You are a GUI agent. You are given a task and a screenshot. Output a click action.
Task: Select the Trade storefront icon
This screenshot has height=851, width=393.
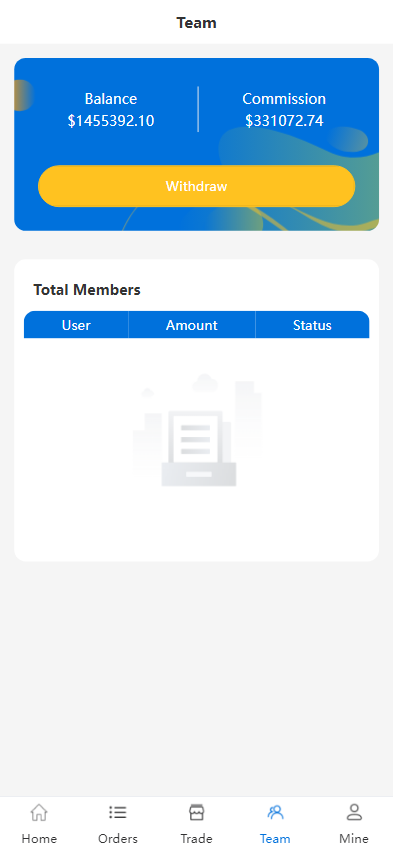click(196, 812)
